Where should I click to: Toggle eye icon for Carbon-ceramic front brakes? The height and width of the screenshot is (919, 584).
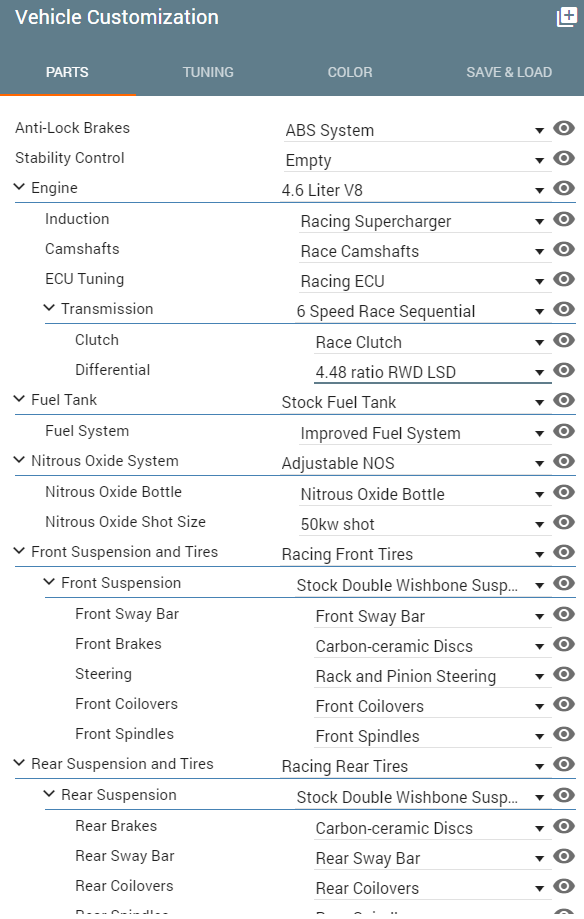coord(564,644)
